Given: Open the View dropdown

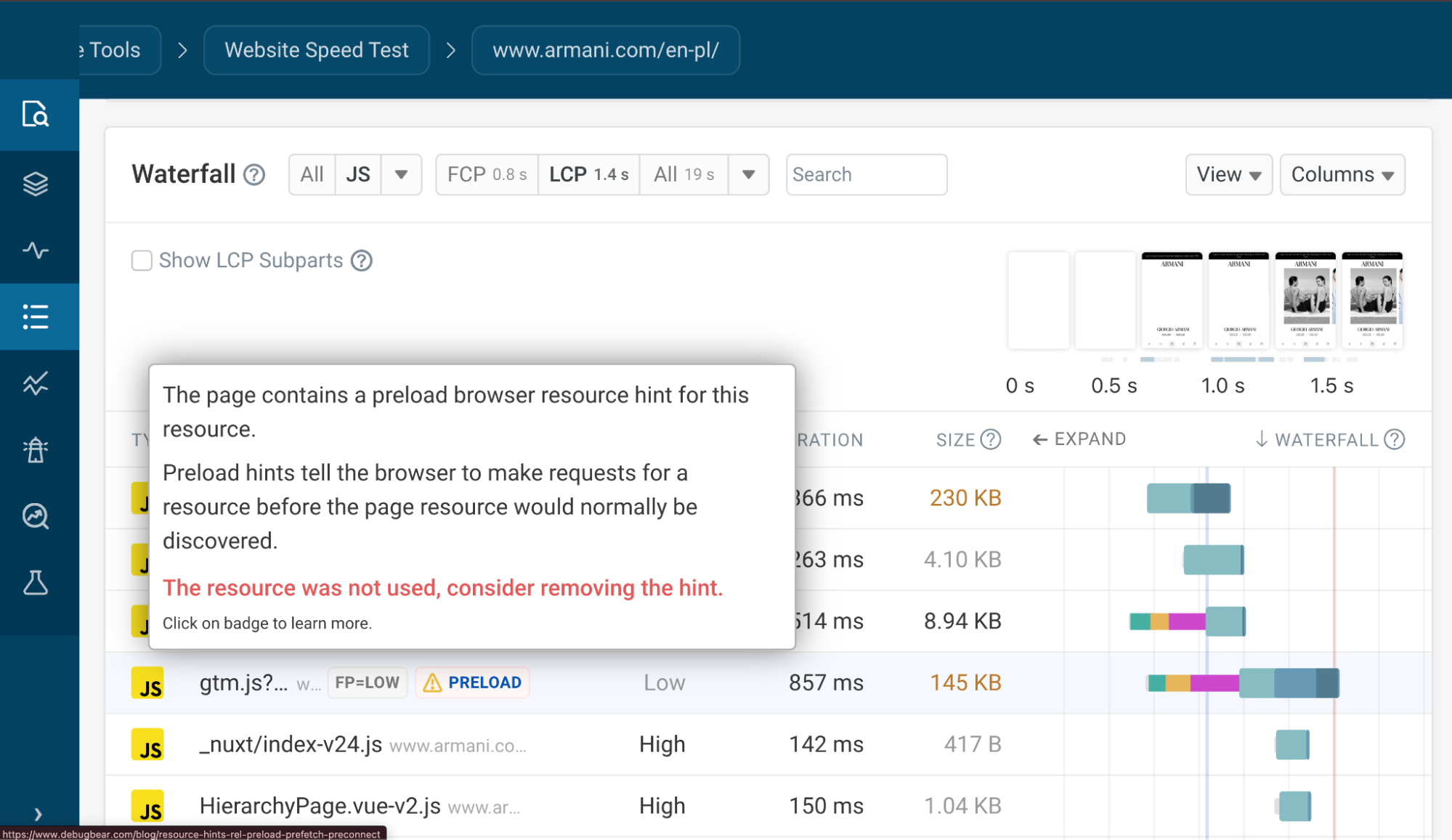Looking at the screenshot, I should coord(1228,174).
